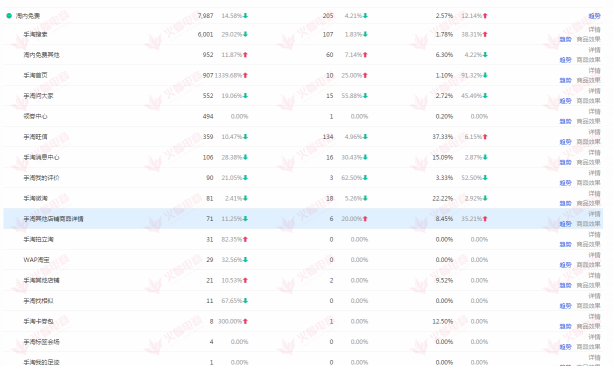View 趋势 for the 手淘旺信 row

click(565, 142)
